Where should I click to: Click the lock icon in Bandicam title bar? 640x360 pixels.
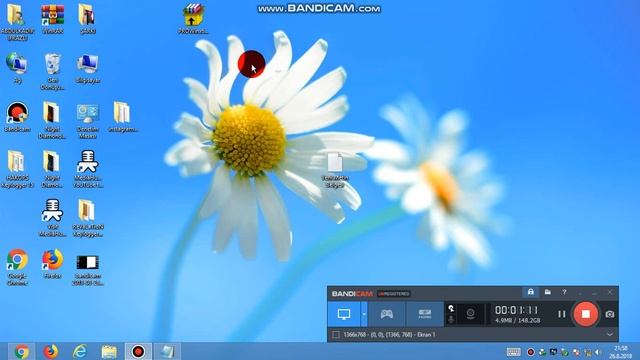point(531,292)
